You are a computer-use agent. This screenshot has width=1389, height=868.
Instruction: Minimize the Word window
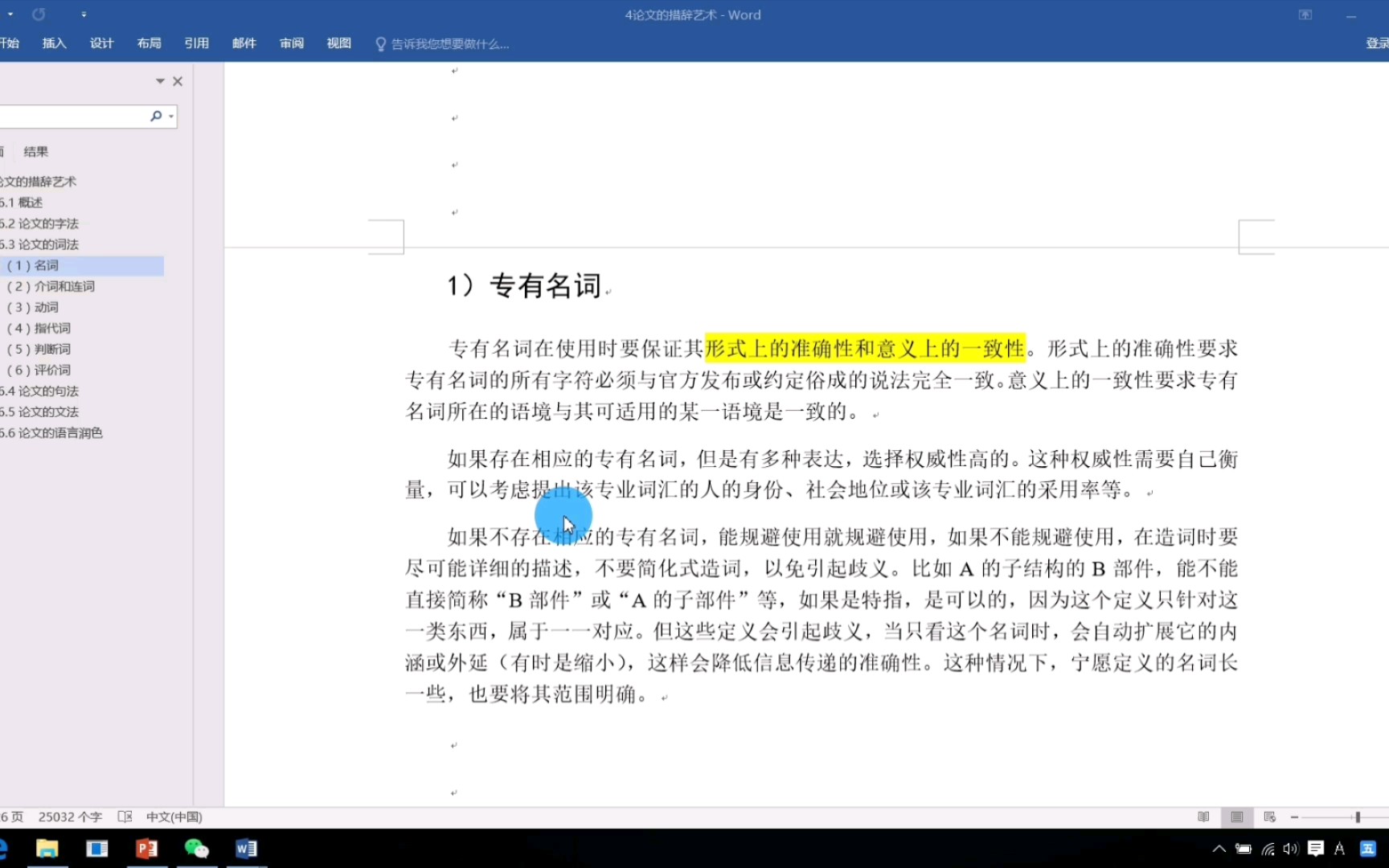(x=1351, y=15)
